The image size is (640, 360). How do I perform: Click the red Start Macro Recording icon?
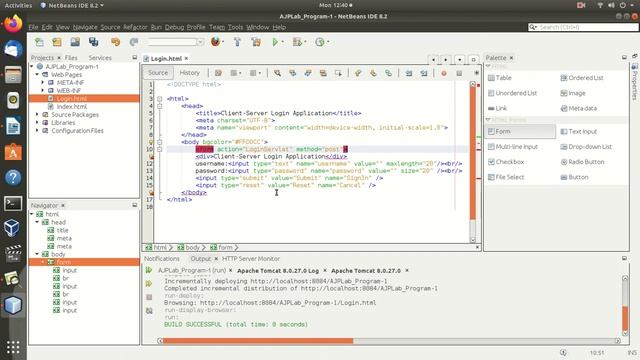444,73
